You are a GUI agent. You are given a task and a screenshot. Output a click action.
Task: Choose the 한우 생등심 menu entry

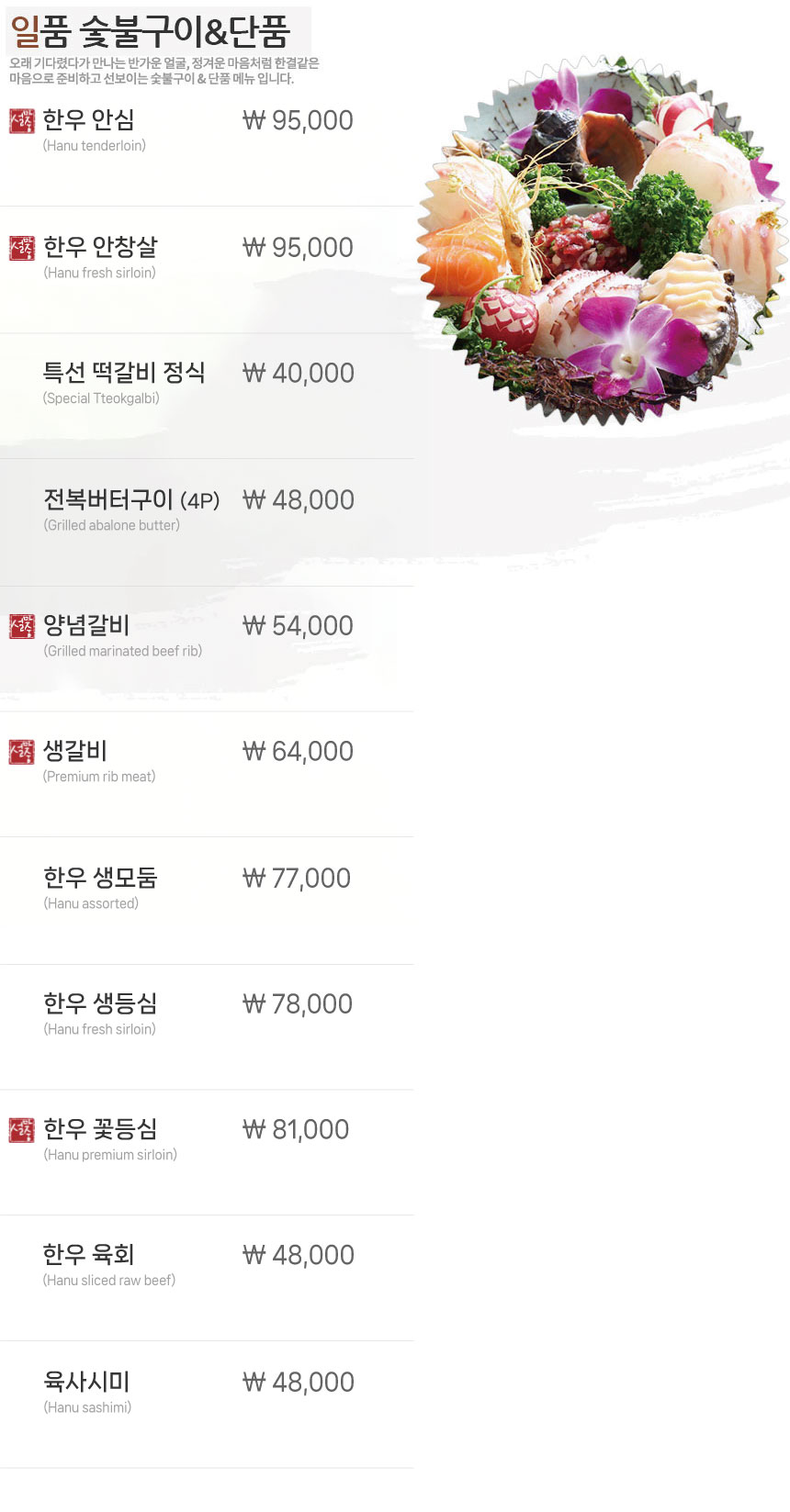tap(100, 1003)
